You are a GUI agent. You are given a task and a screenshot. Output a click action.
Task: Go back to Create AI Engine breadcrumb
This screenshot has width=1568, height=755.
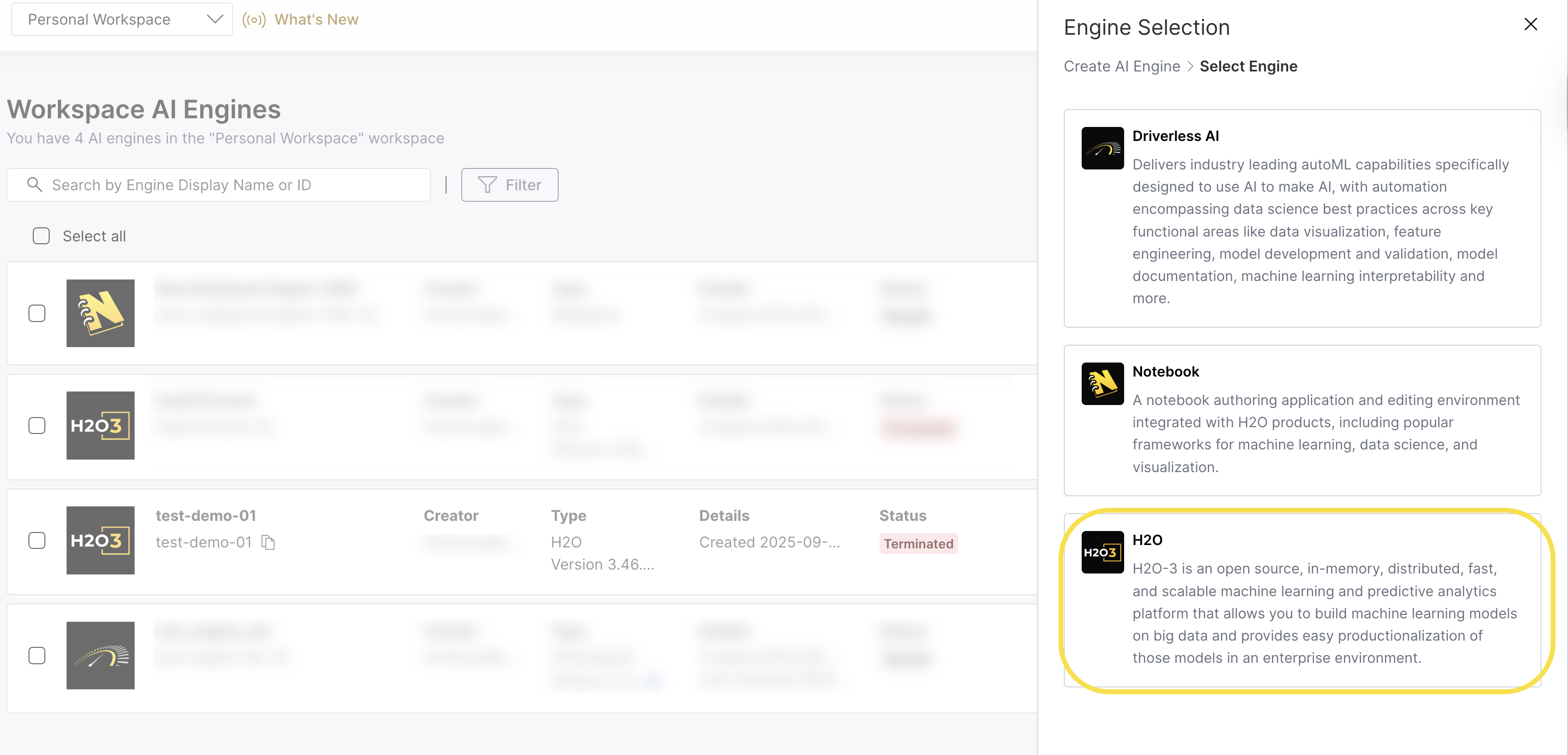point(1121,66)
